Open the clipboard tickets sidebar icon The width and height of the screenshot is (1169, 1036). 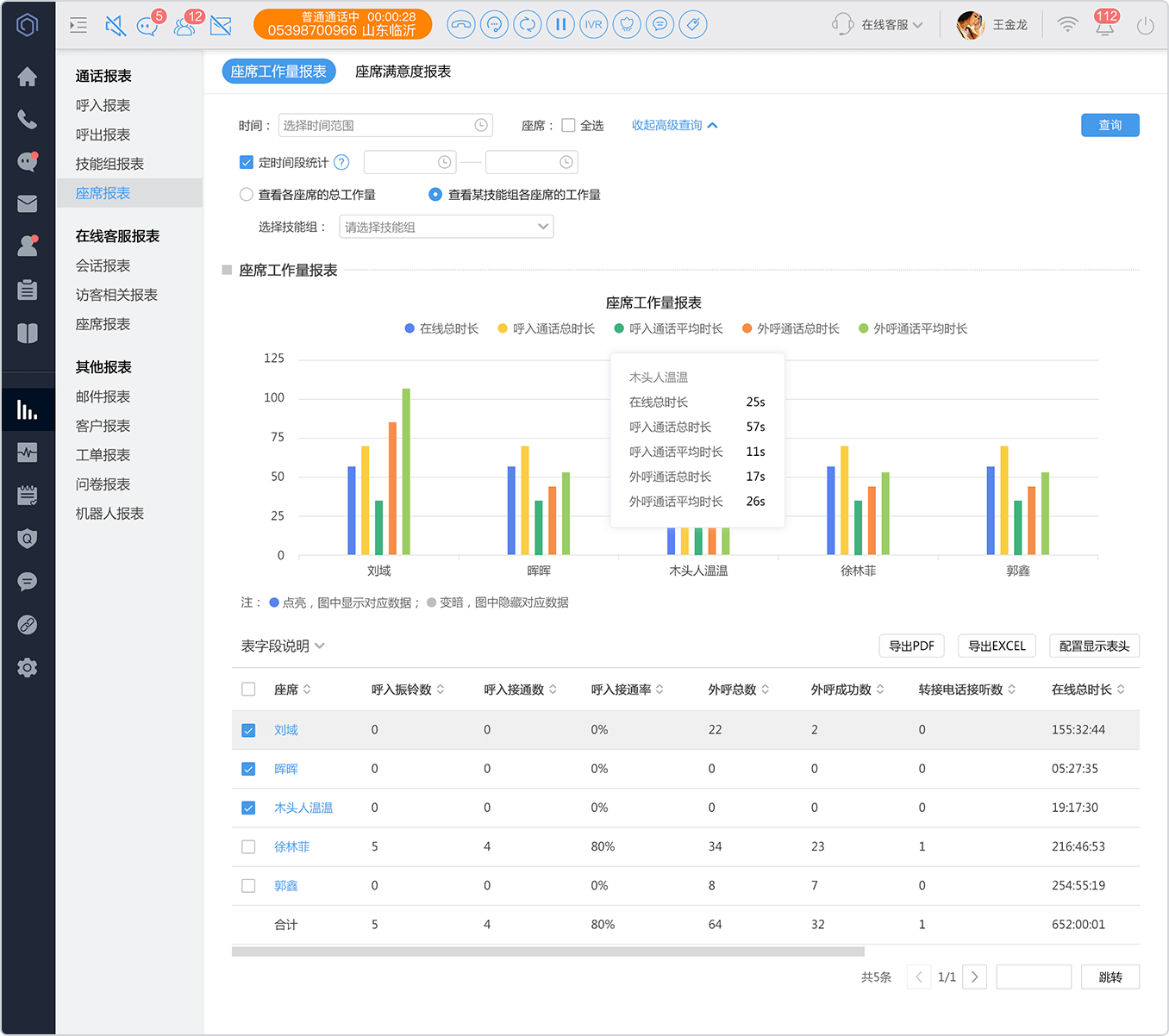[28, 290]
